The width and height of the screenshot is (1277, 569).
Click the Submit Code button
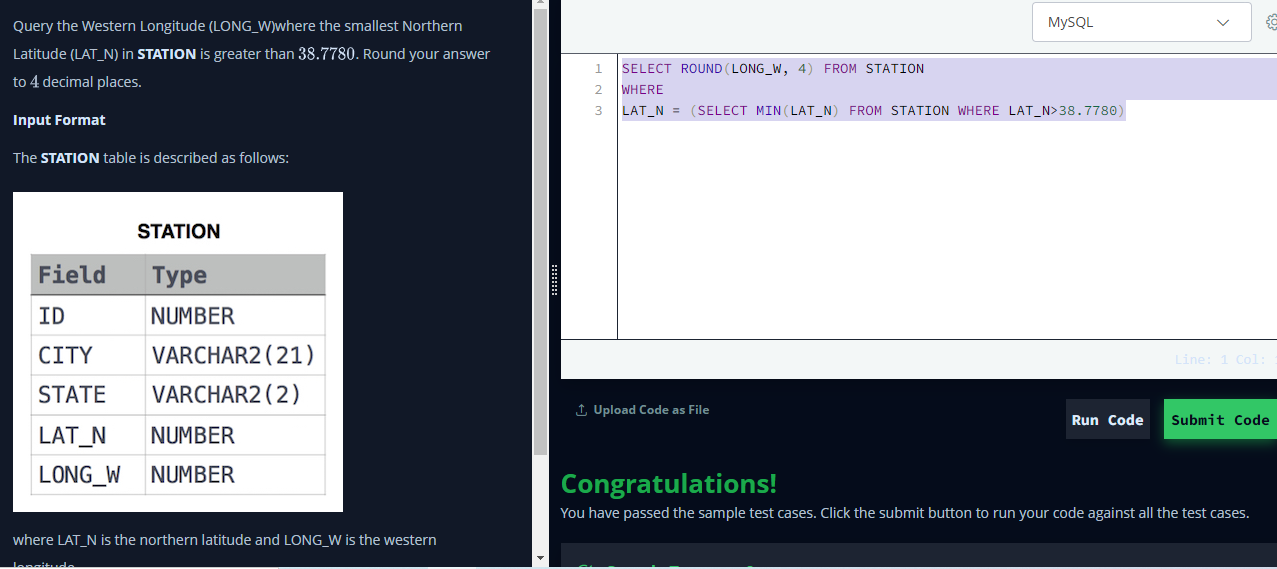pos(1220,420)
